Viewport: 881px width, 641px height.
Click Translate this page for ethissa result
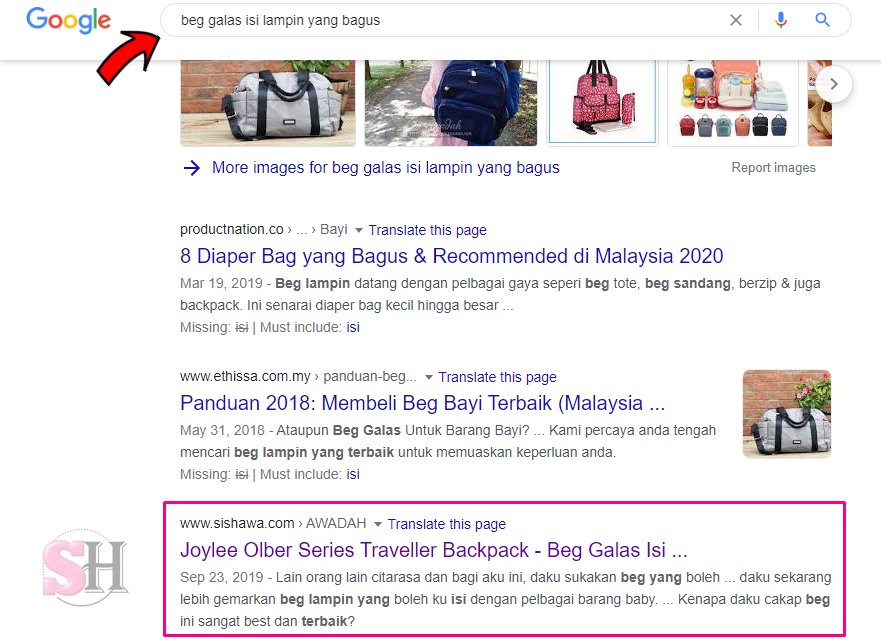497,377
